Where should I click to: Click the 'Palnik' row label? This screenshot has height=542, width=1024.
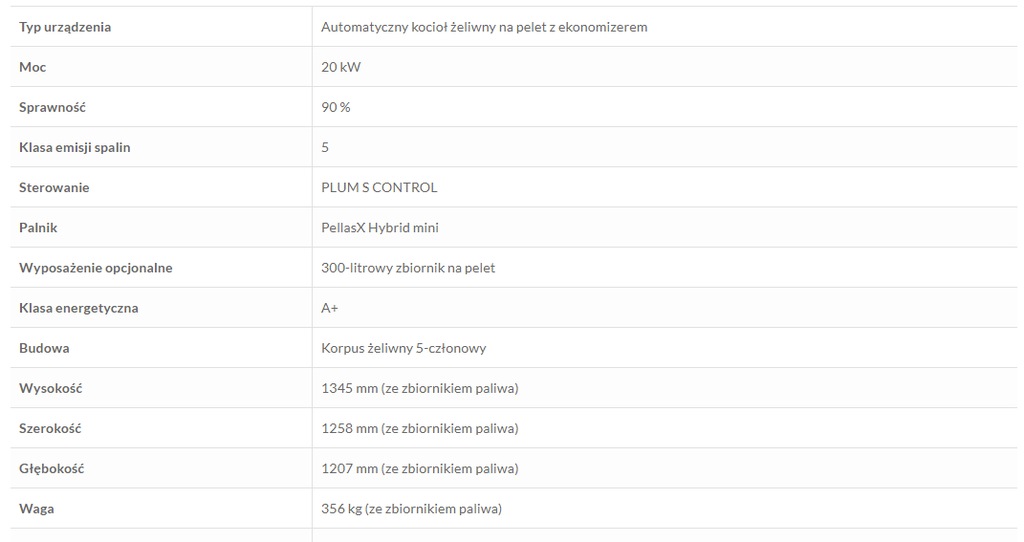(38, 227)
